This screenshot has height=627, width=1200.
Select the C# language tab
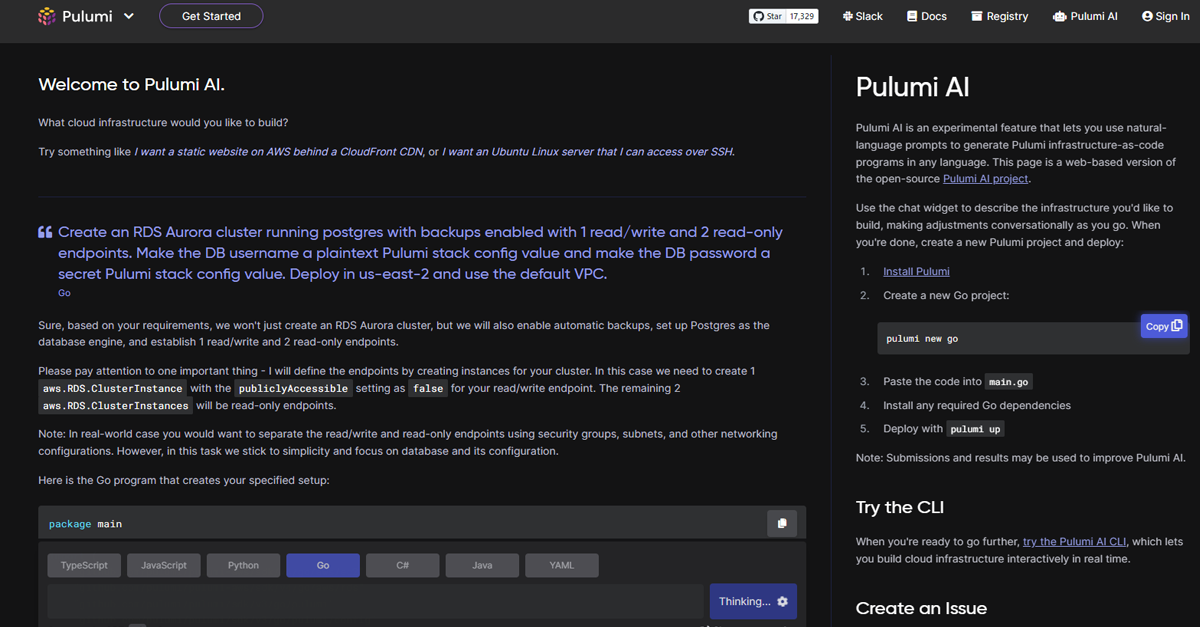point(402,565)
